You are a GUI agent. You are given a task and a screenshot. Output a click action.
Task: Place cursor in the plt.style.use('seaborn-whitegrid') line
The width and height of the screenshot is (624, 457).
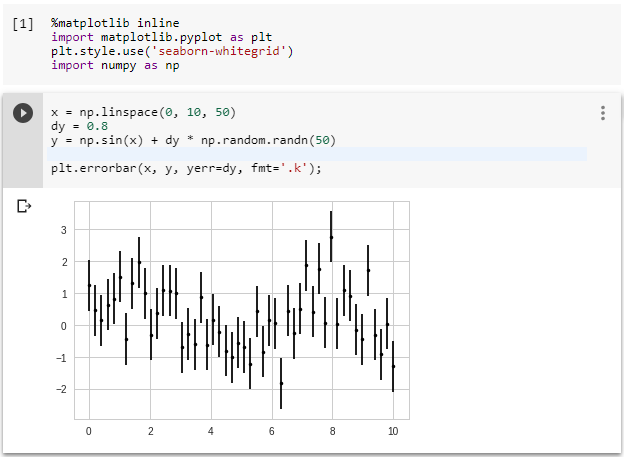[x=172, y=51]
